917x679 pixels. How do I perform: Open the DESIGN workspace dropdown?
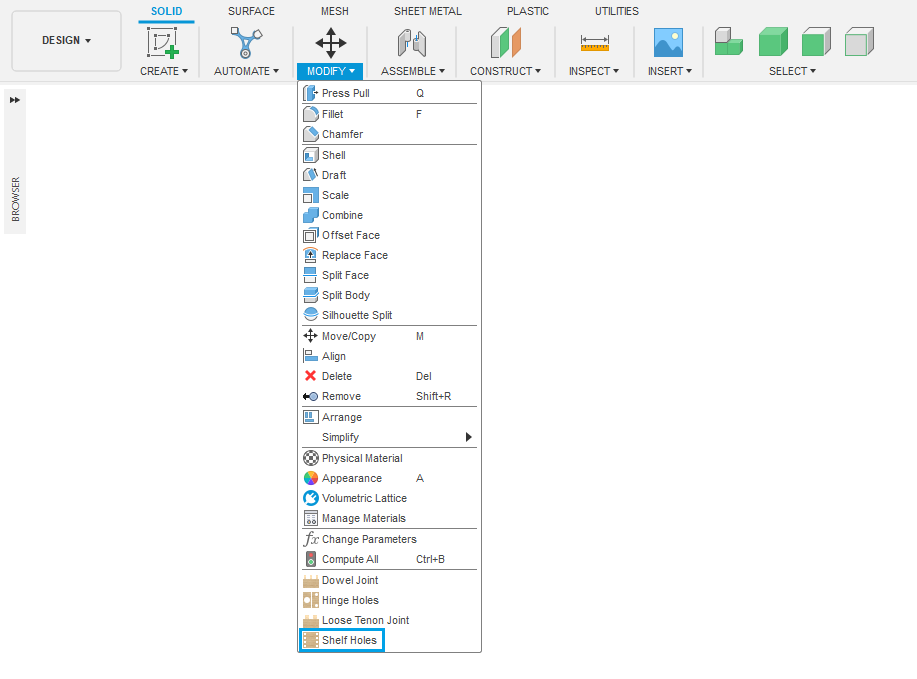[x=67, y=41]
